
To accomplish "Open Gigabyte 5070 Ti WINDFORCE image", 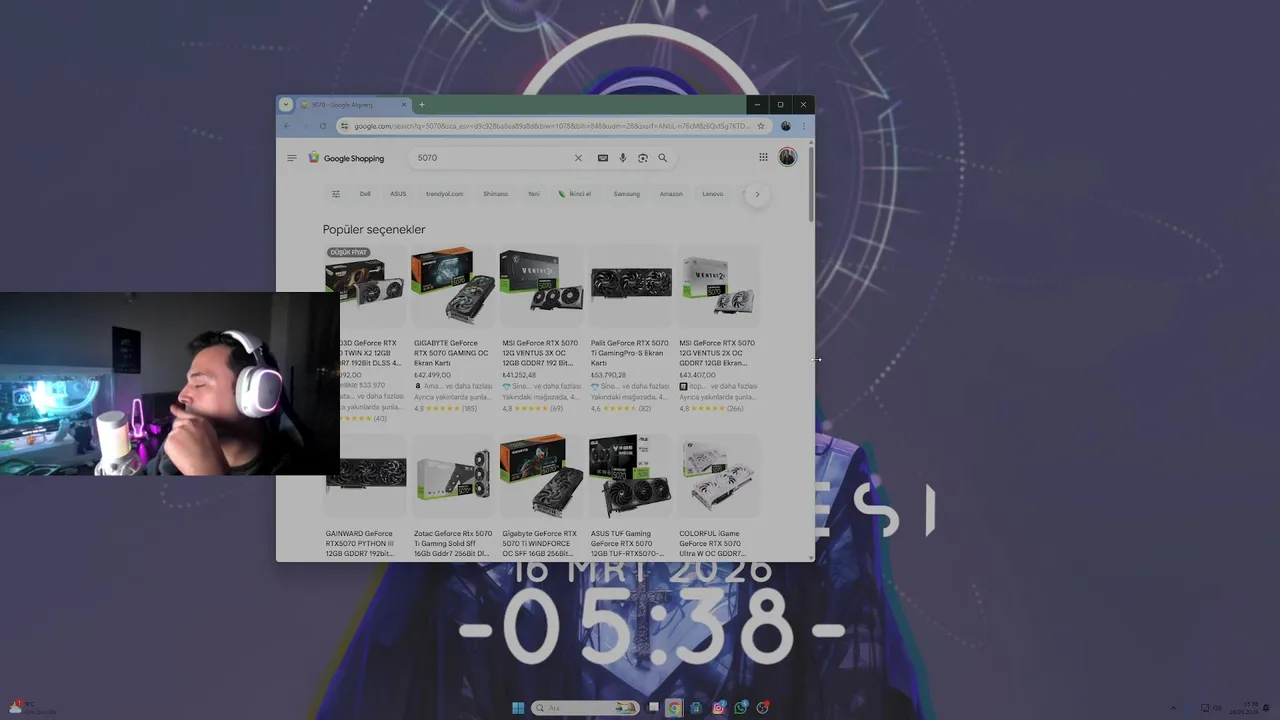I will [541, 476].
